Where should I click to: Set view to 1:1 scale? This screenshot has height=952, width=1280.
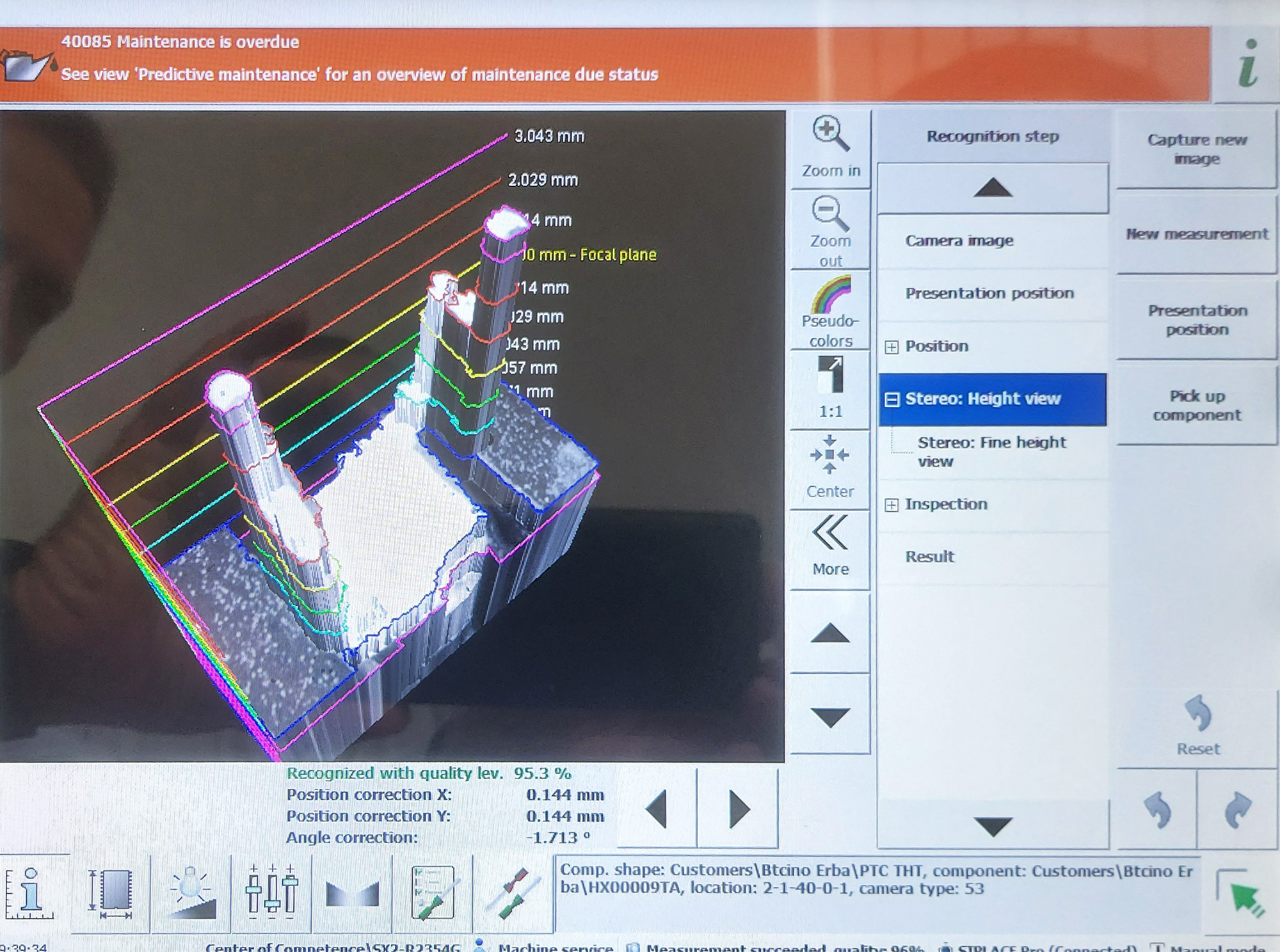[831, 376]
